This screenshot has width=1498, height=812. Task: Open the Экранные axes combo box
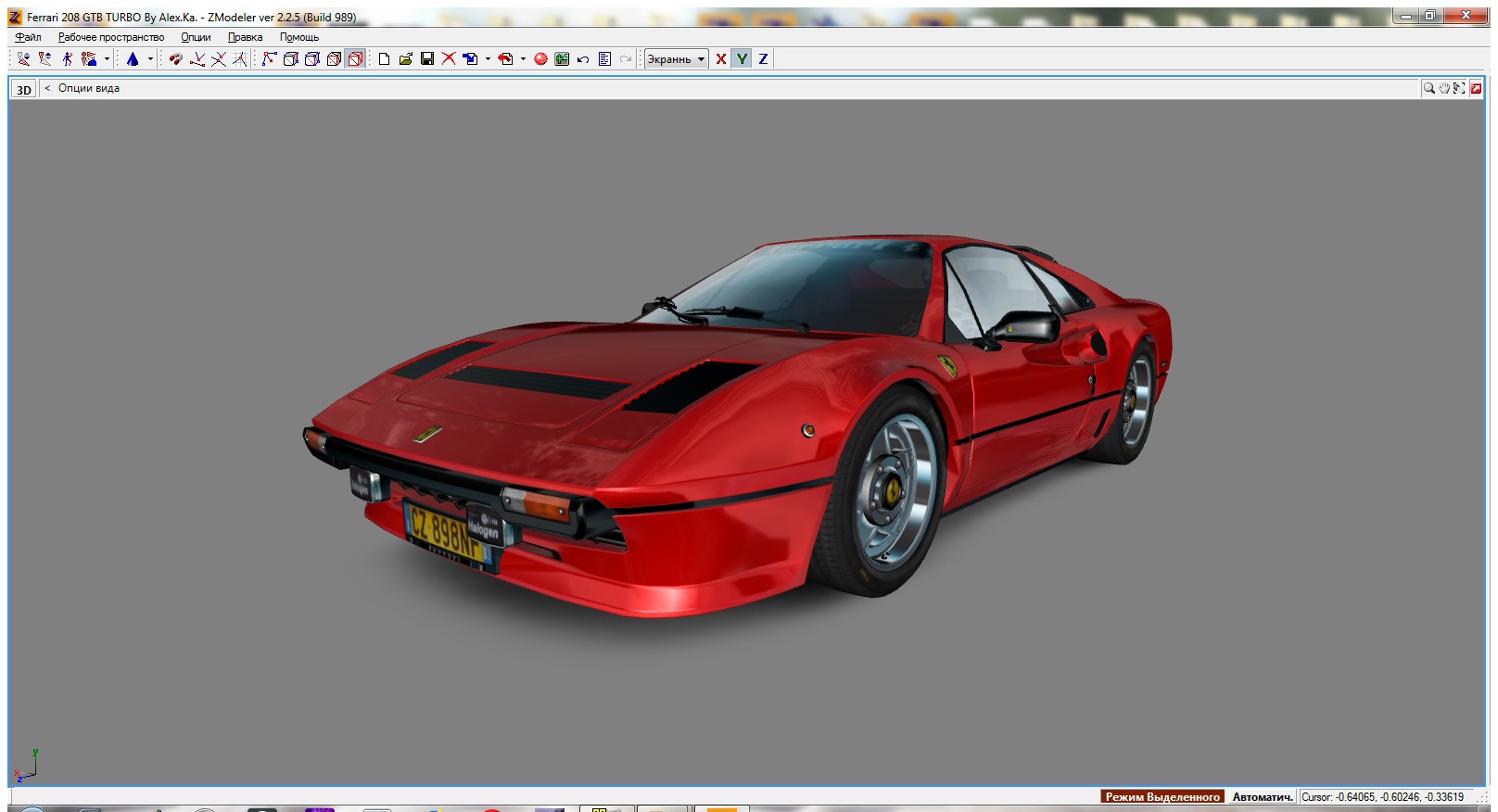(677, 58)
